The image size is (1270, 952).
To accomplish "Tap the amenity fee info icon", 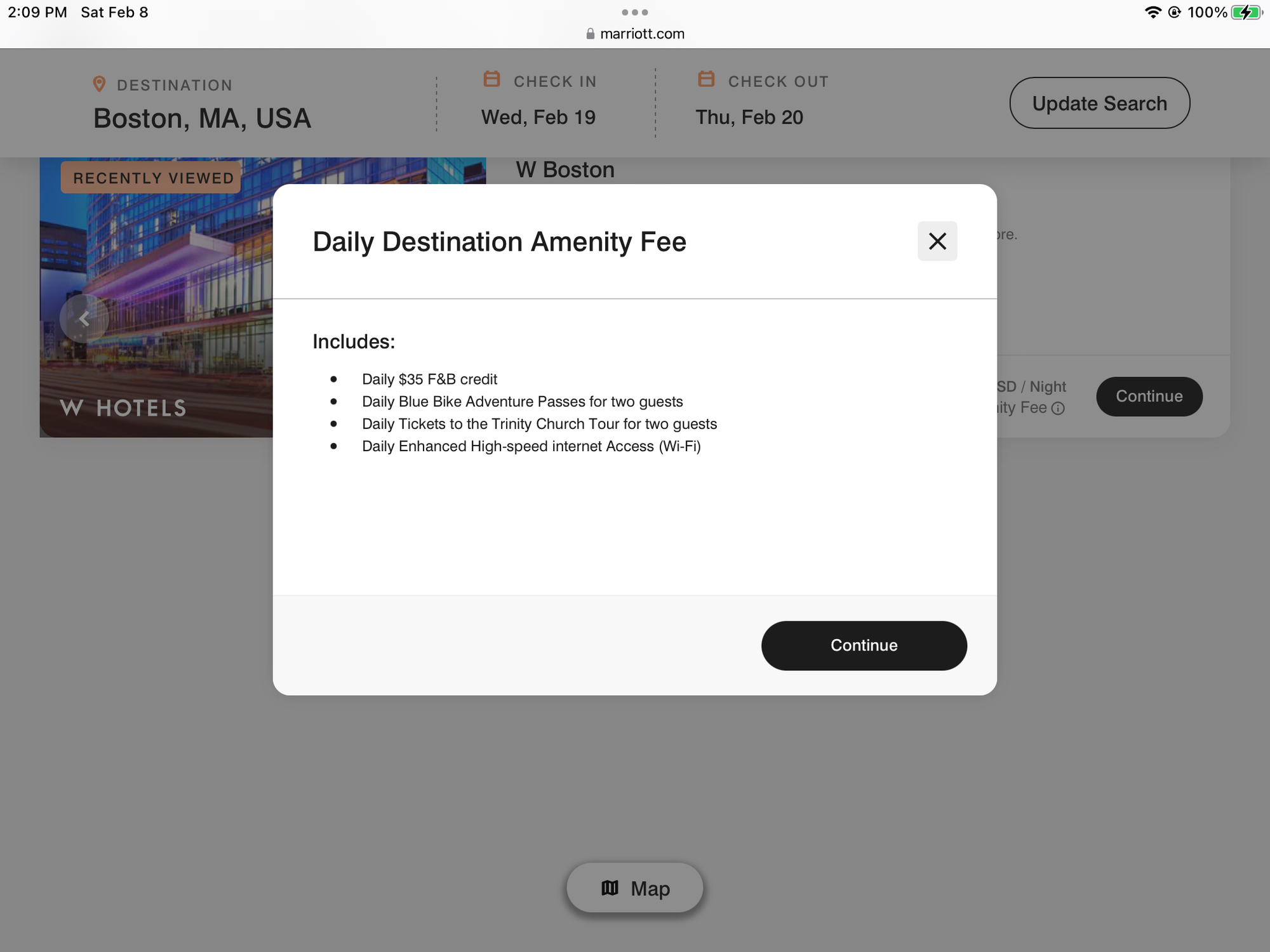I will (x=1058, y=409).
